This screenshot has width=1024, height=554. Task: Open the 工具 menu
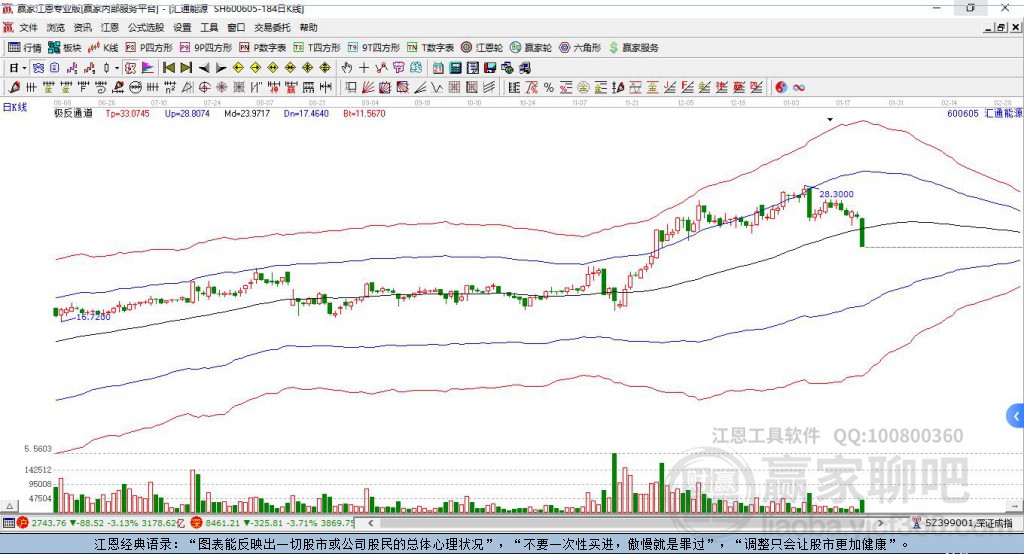(209, 27)
